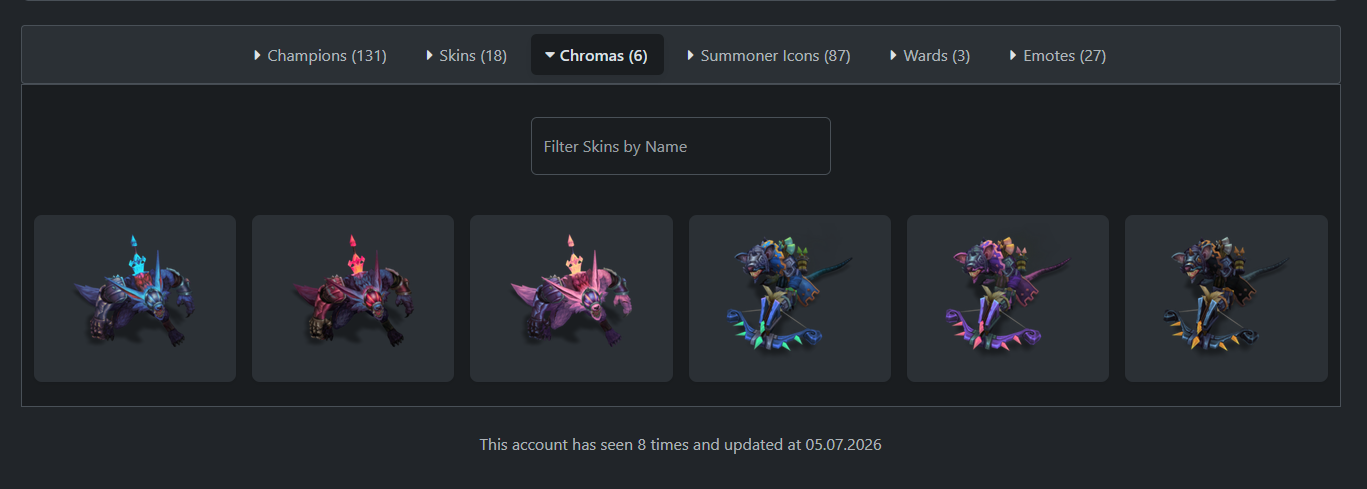The image size is (1367, 489).
Task: Select the pink Warwick chroma image
Action: 571,298
